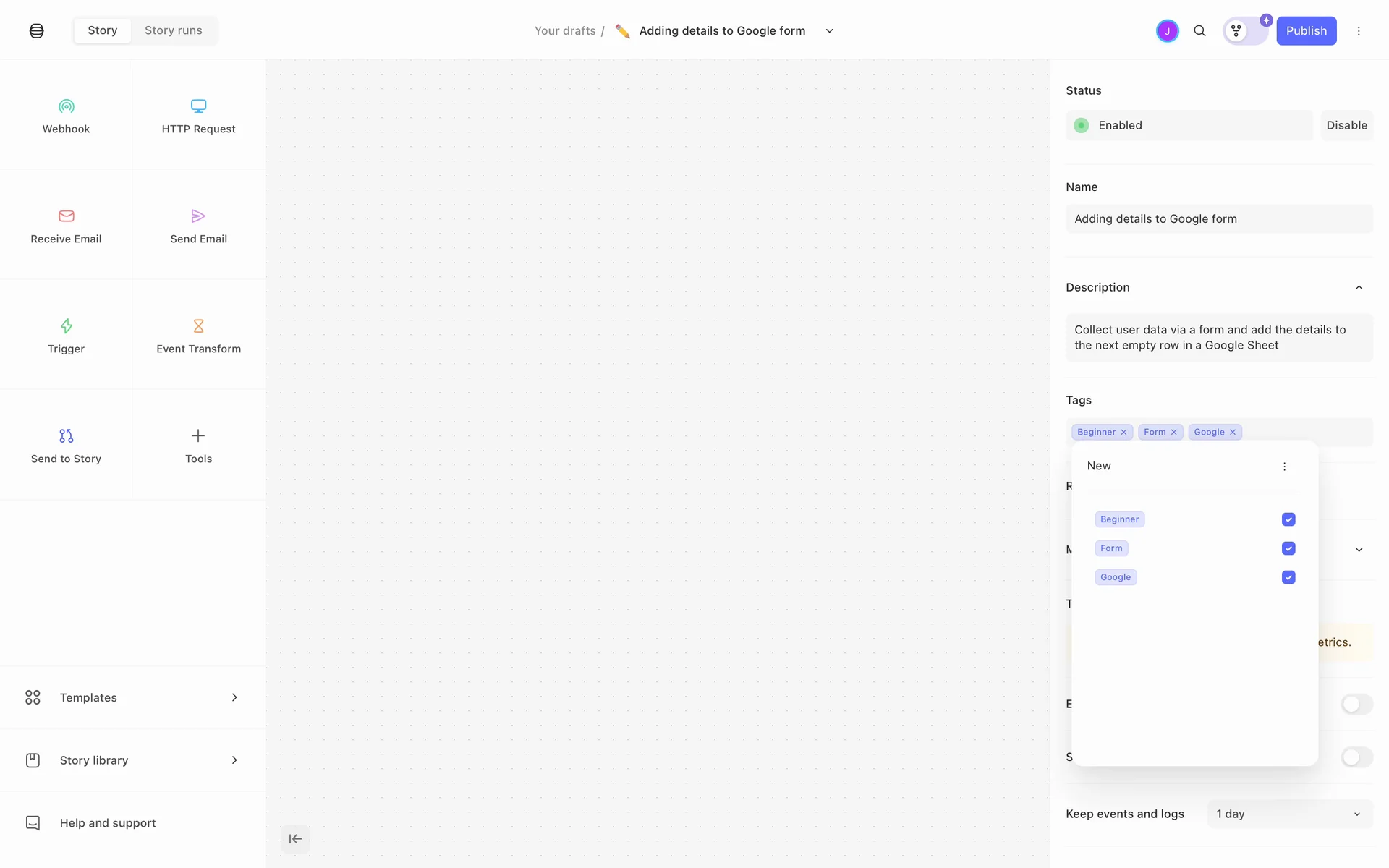1389x868 pixels.
Task: Uncheck the Form tag checkbox
Action: click(1288, 548)
